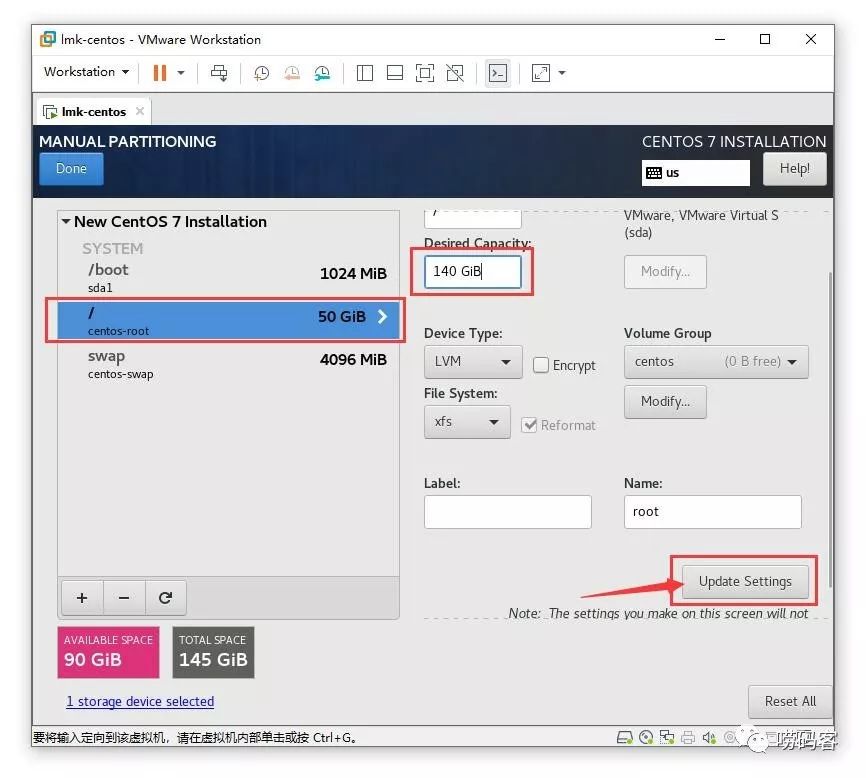Click the Desired Capacity input field
866x778 pixels.
tap(473, 271)
